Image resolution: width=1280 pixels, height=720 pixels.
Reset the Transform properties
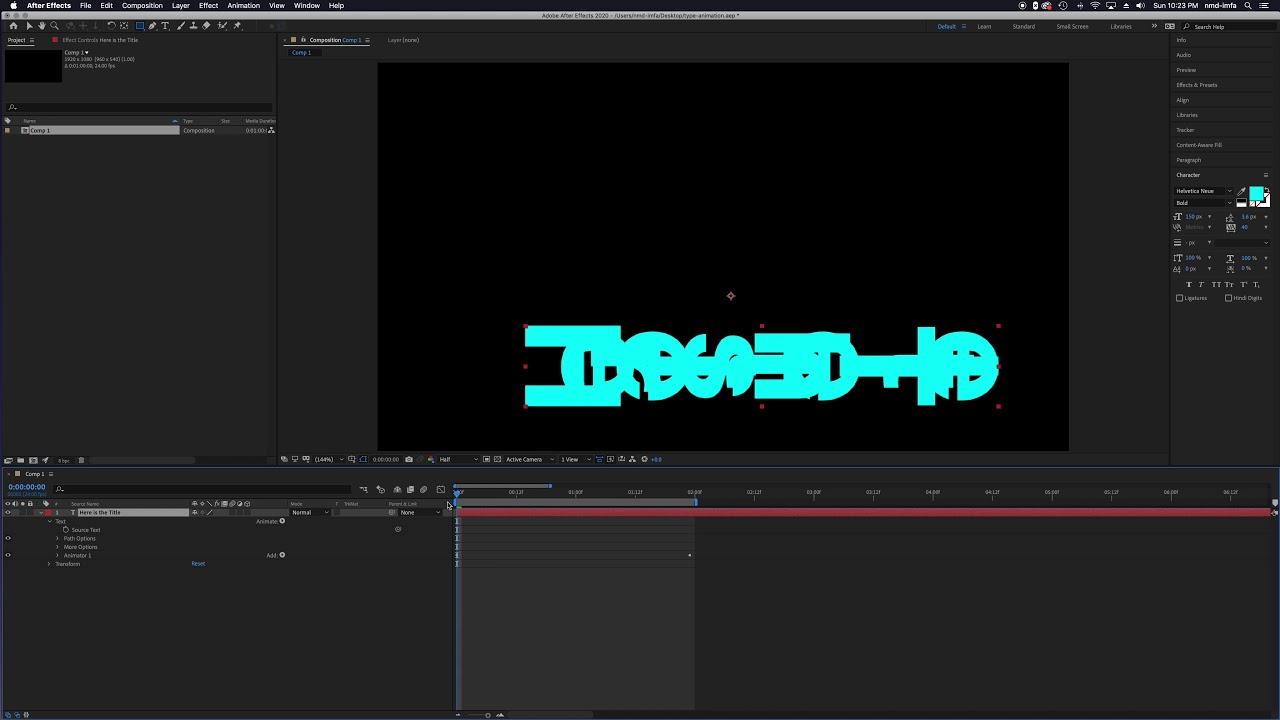(198, 564)
